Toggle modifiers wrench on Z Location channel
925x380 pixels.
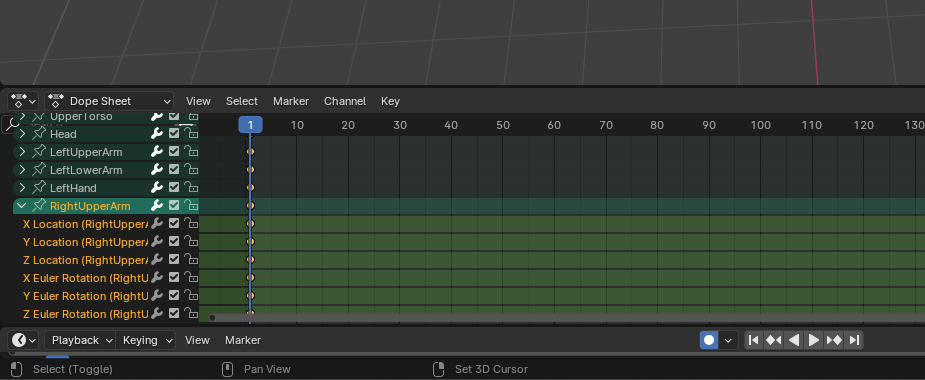[156, 260]
